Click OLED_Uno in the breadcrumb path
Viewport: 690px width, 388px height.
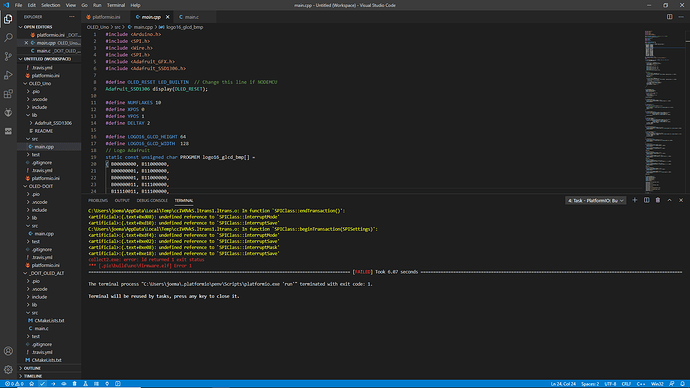[x=98, y=27]
